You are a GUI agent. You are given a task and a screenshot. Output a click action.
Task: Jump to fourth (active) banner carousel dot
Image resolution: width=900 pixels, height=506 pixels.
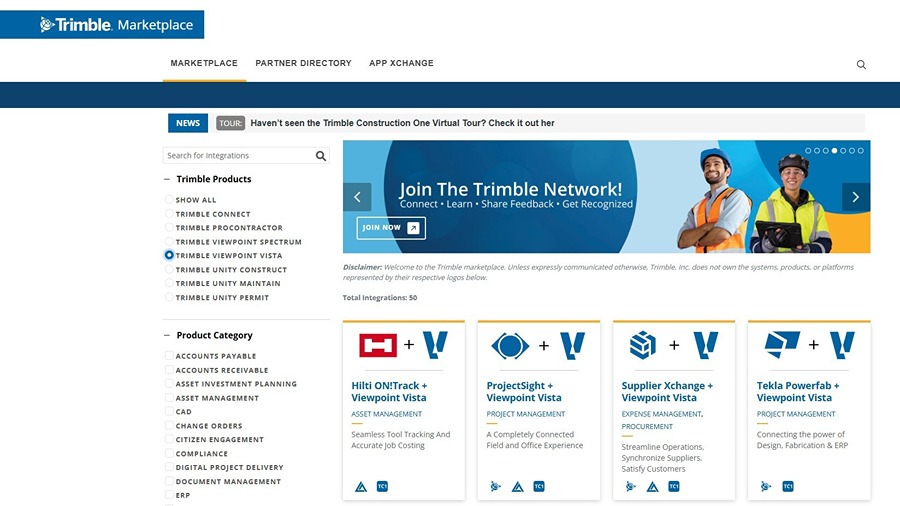[x=835, y=150]
